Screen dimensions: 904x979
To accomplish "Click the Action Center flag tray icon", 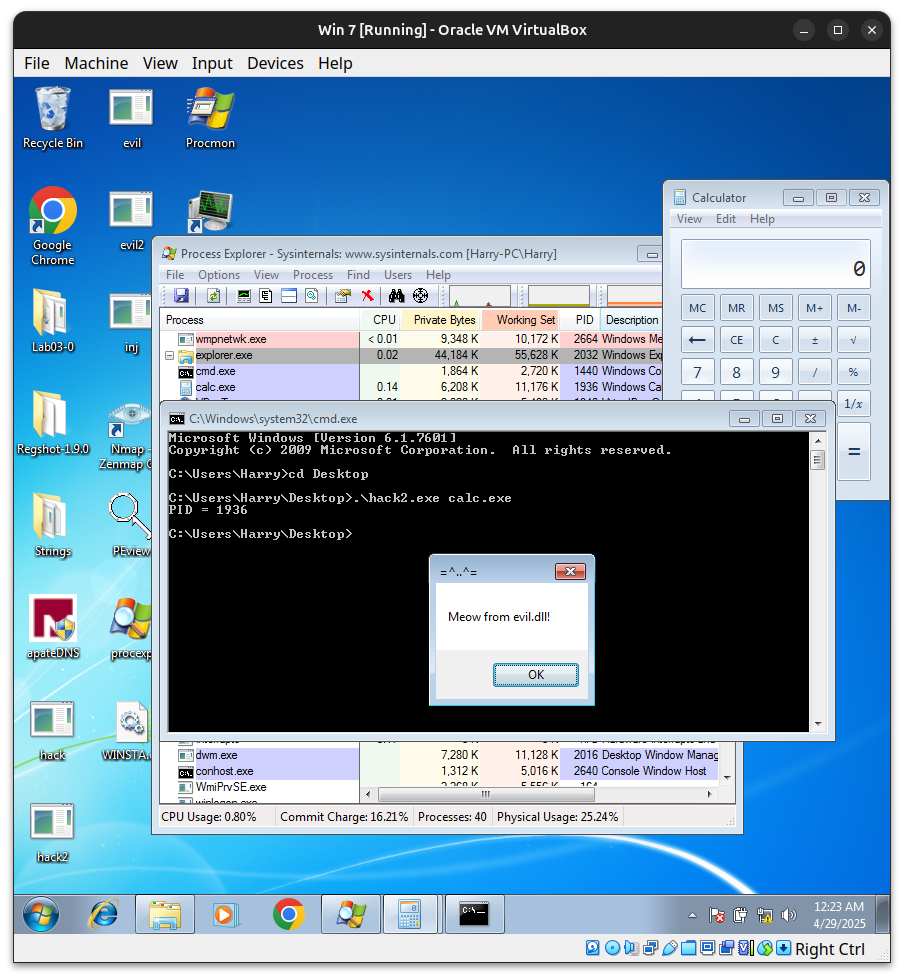I will point(717,915).
